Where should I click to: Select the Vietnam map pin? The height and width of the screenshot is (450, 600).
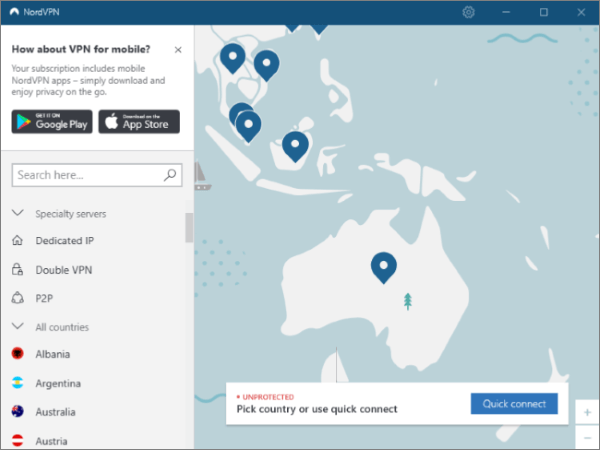266,65
